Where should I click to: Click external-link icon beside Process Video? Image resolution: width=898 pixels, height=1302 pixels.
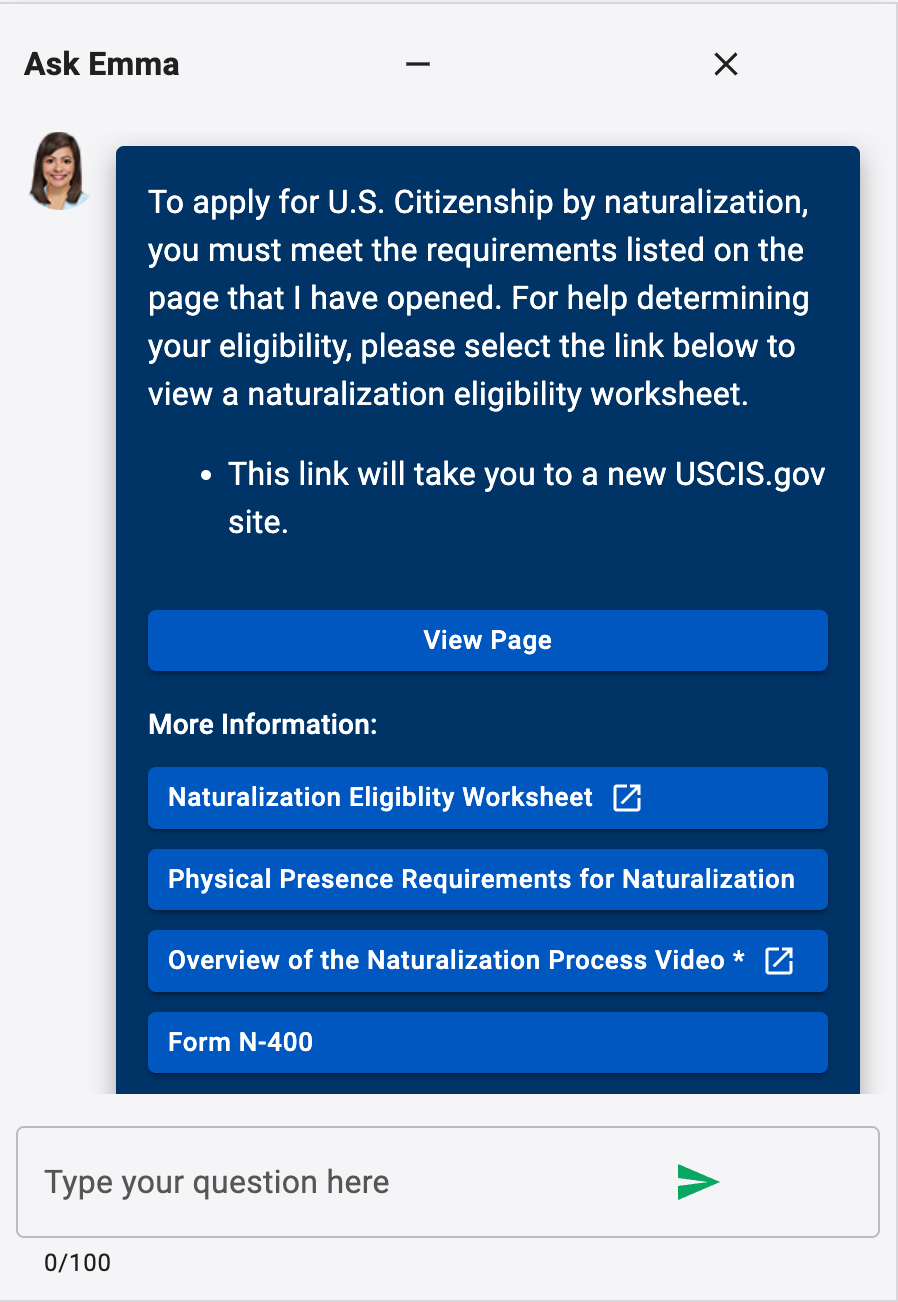coord(779,961)
